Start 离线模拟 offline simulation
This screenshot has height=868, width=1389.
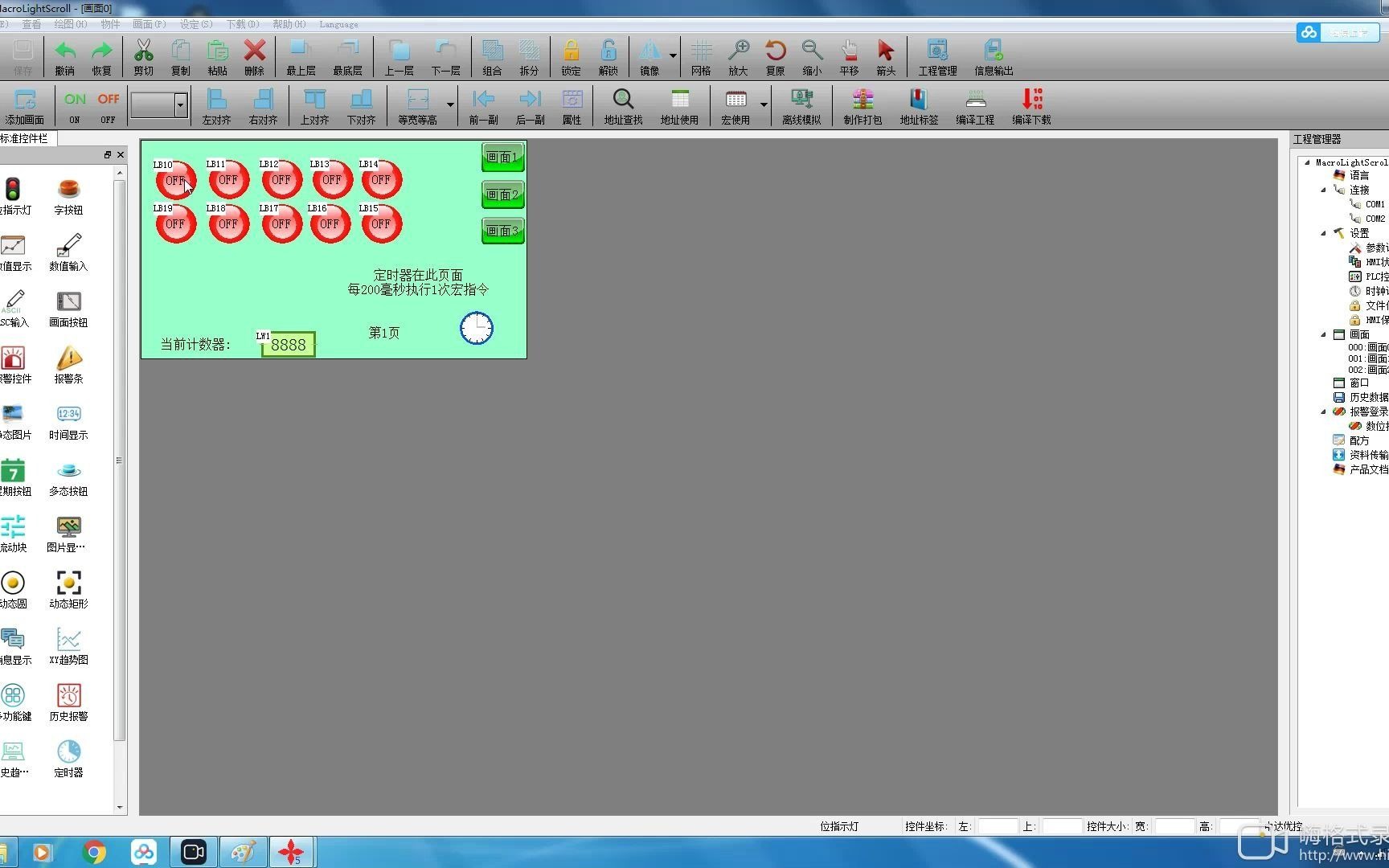click(x=802, y=106)
